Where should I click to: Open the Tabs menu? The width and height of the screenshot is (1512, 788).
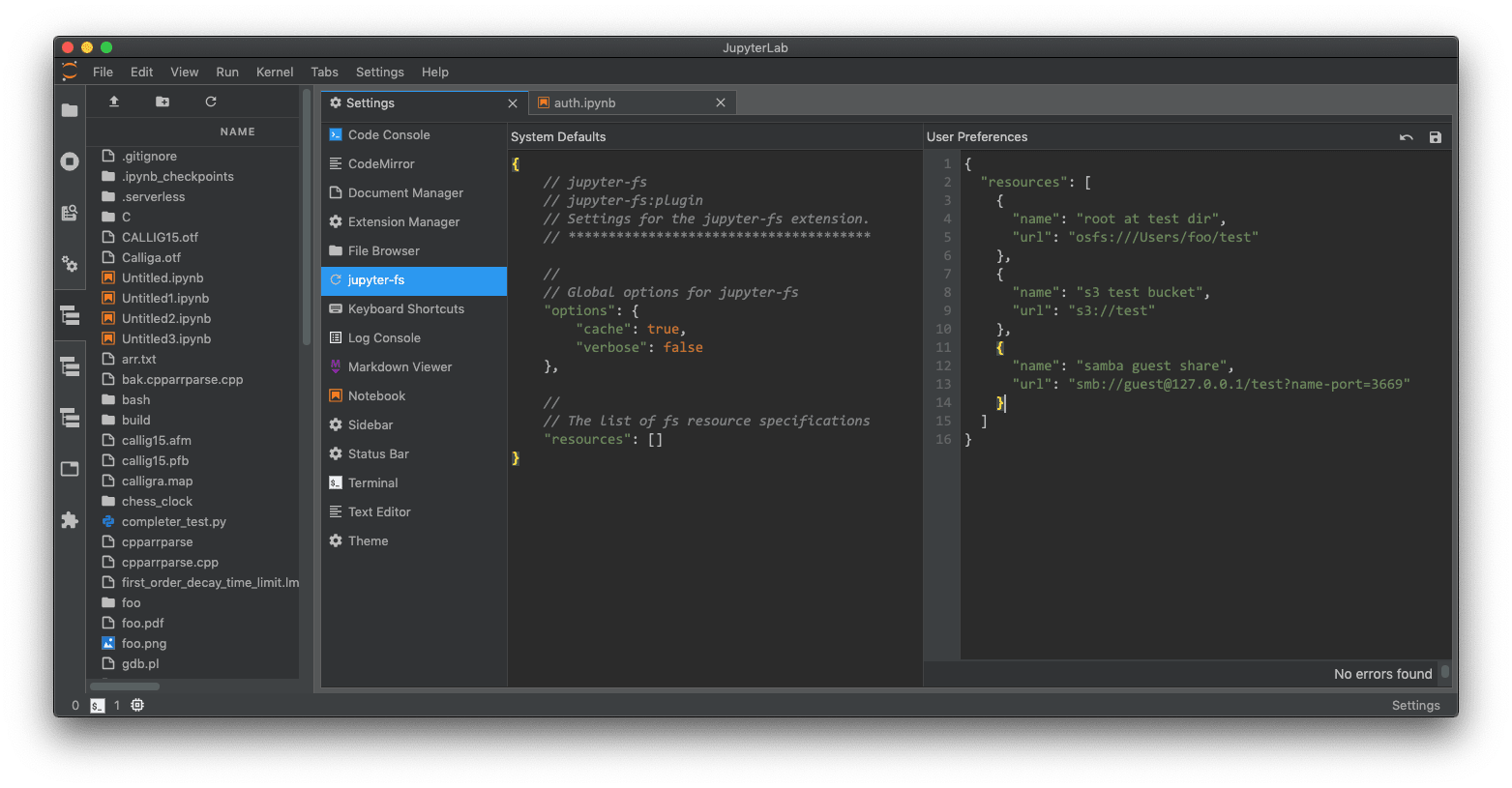324,72
